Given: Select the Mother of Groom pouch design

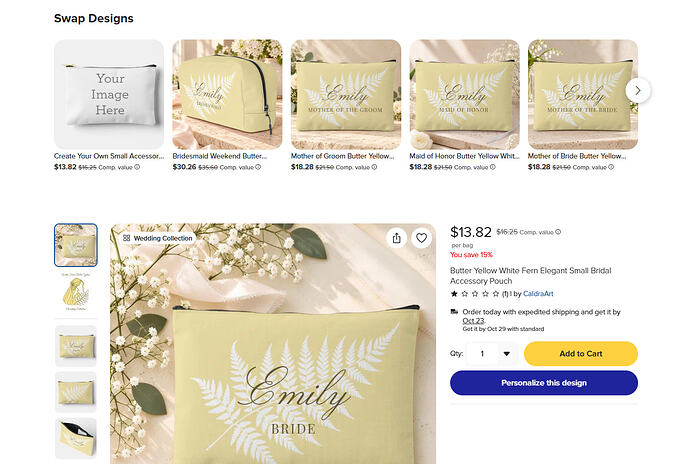Looking at the screenshot, I should coord(346,95).
